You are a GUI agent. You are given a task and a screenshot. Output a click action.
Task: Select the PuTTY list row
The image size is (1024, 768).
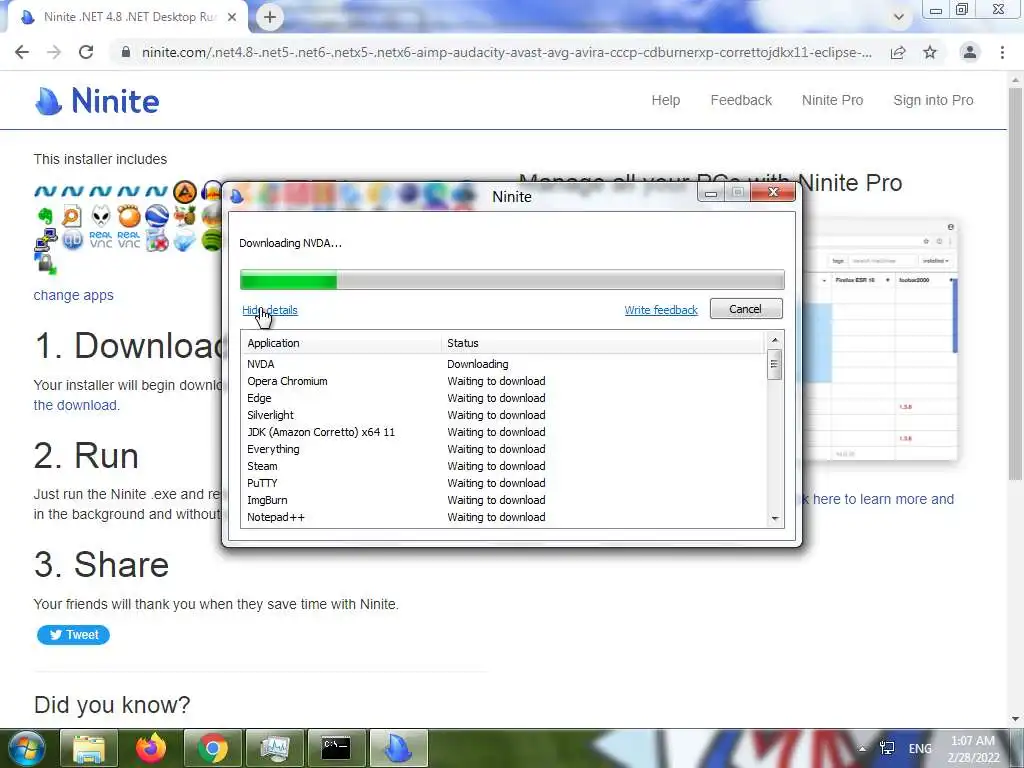(503, 483)
